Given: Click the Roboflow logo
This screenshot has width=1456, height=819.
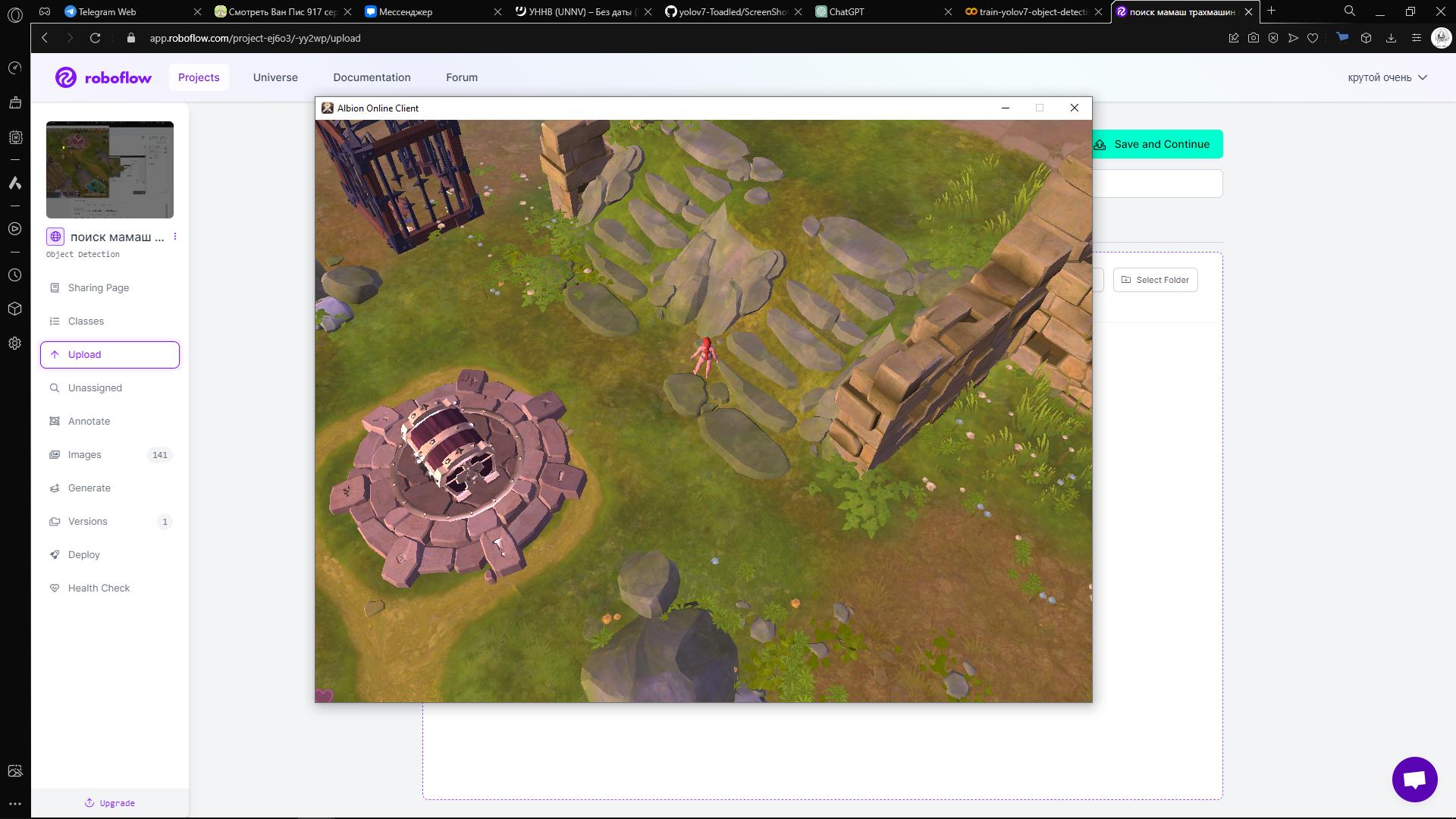Looking at the screenshot, I should pos(103,77).
